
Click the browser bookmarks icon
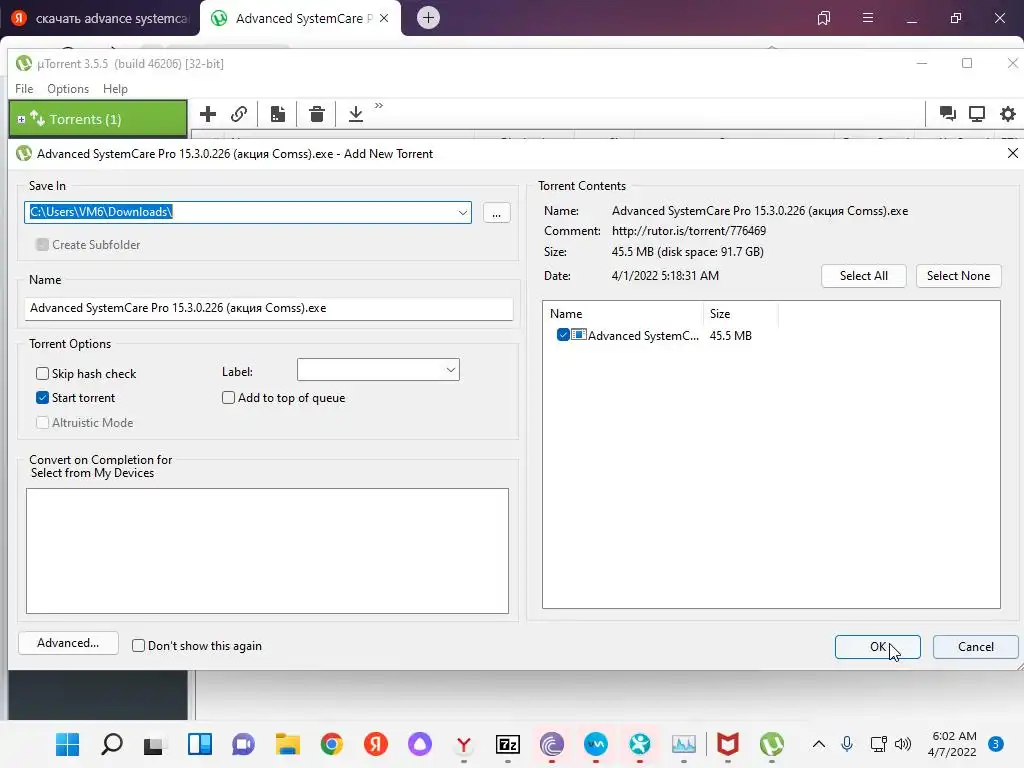pyautogui.click(x=824, y=18)
